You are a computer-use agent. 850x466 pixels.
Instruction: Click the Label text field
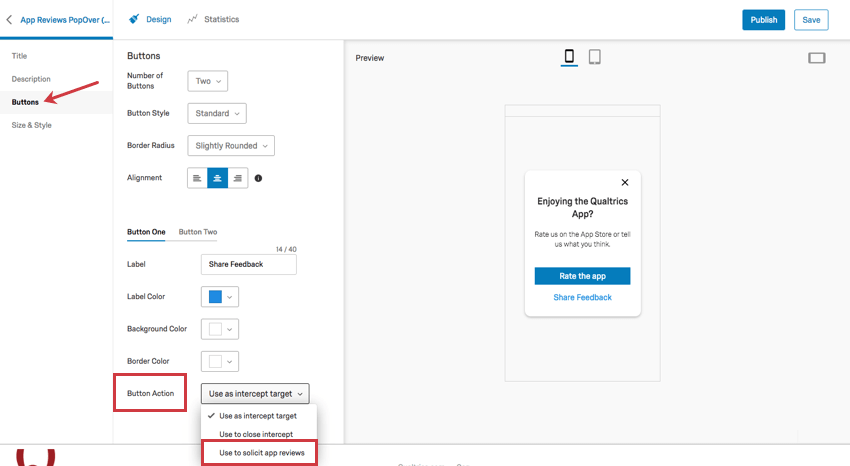point(248,264)
